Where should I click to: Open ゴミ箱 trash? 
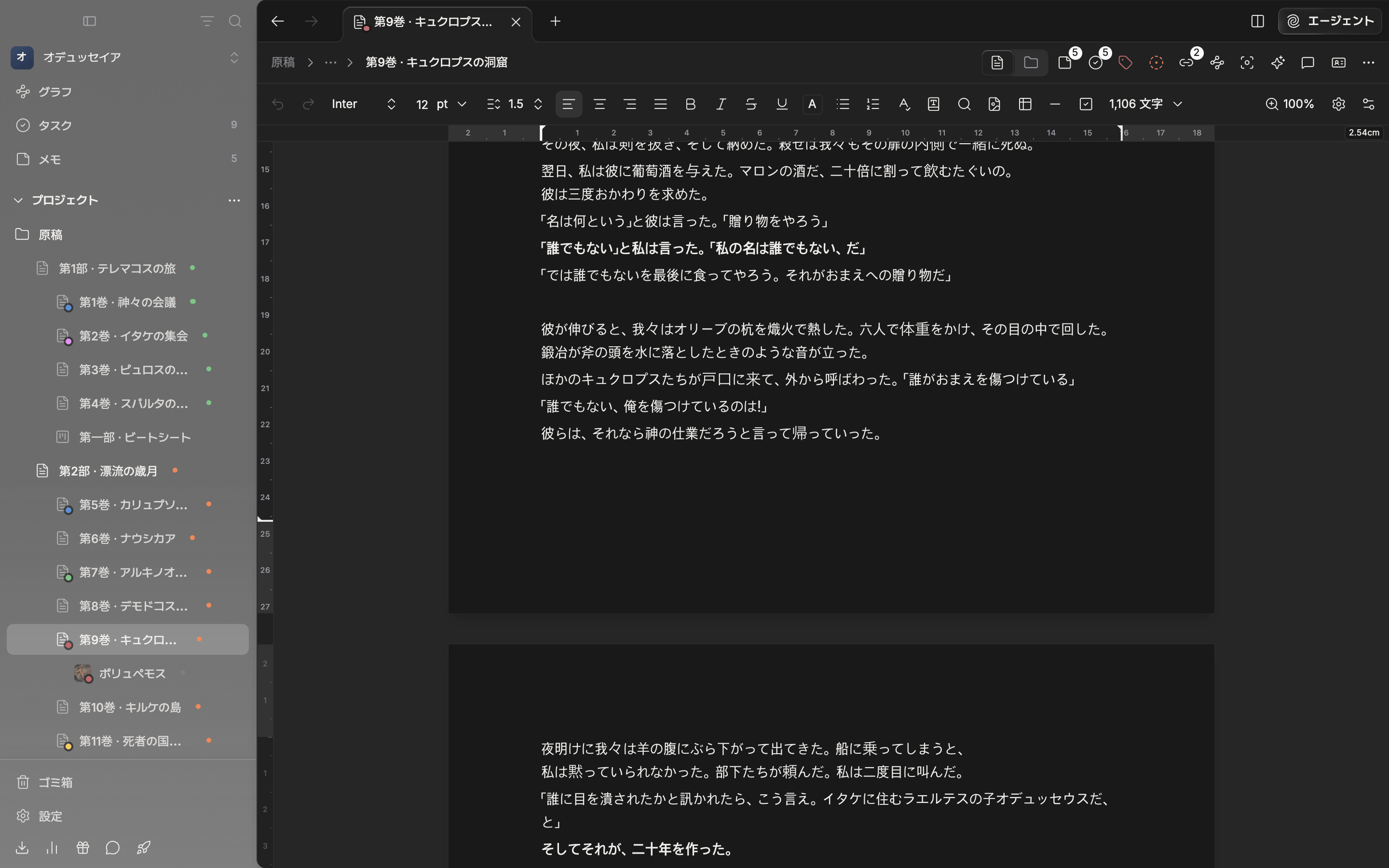(x=127, y=782)
